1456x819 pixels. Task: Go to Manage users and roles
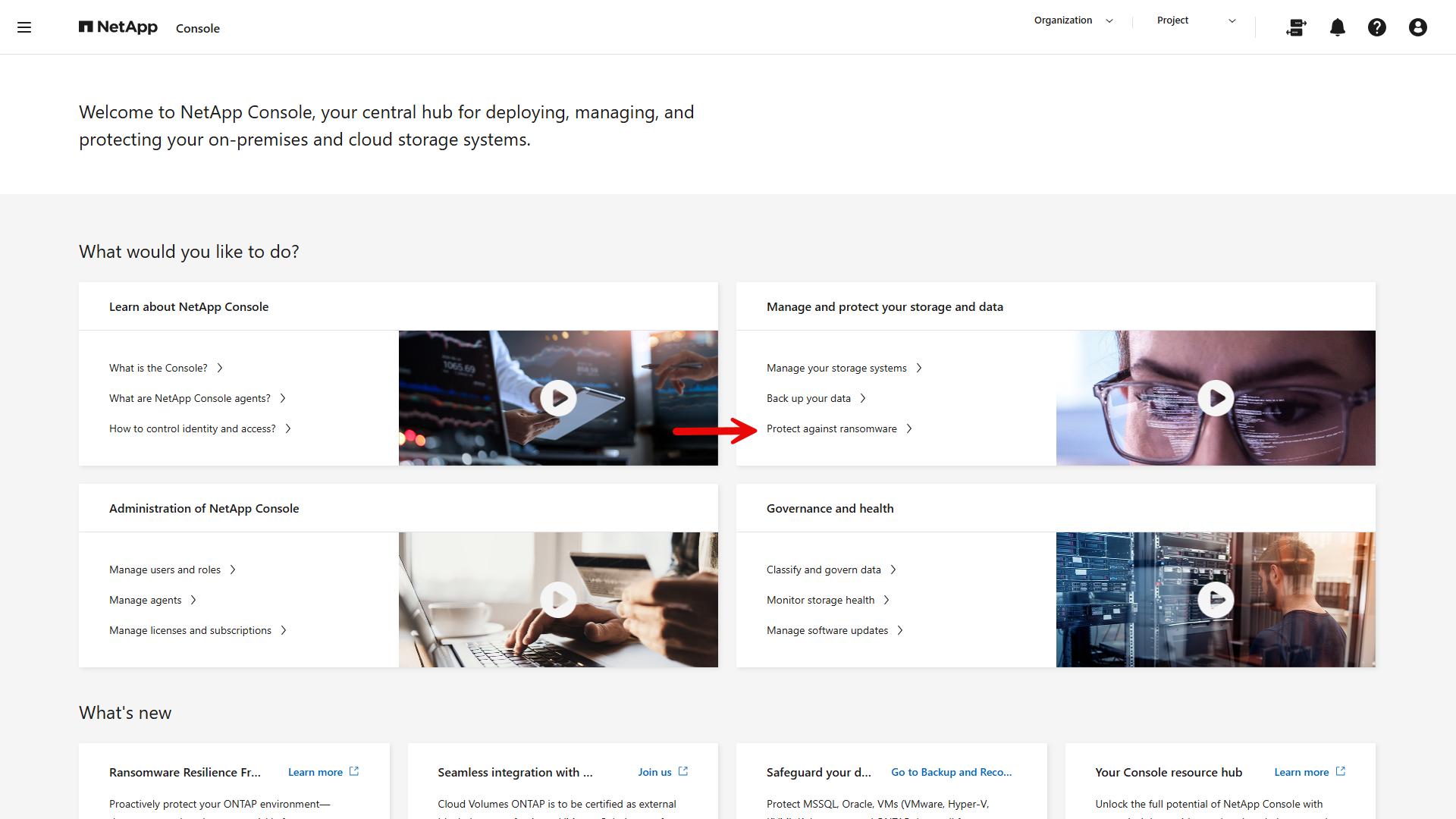(x=173, y=570)
